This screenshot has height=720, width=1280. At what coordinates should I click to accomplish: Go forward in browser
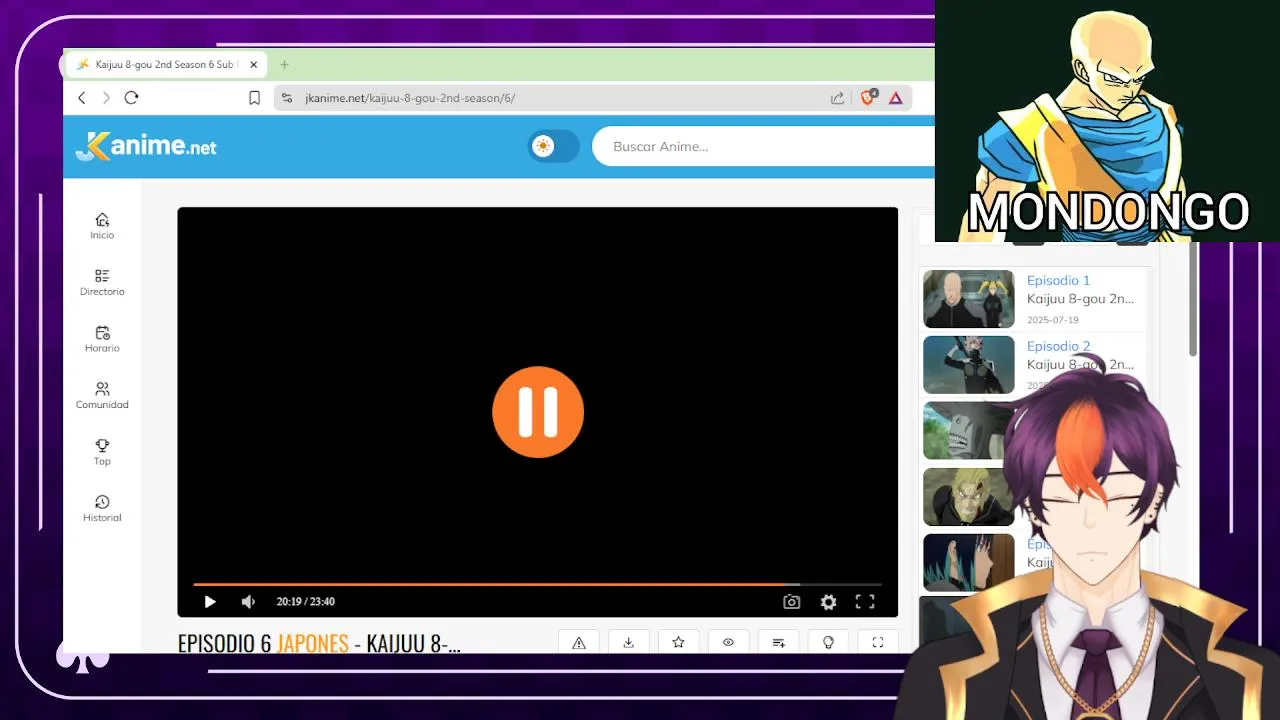click(106, 97)
